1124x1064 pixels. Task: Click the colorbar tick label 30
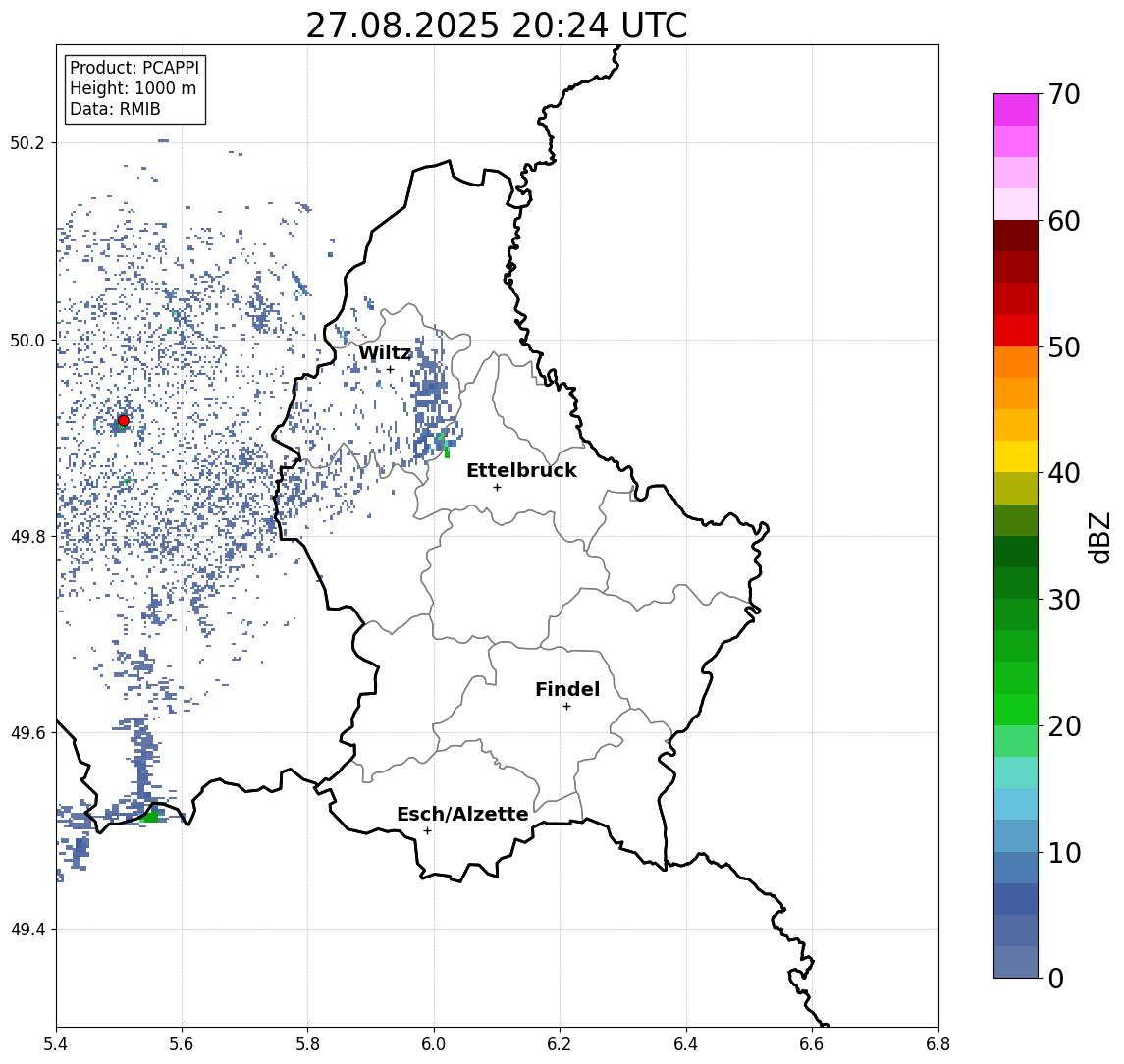tap(1064, 600)
